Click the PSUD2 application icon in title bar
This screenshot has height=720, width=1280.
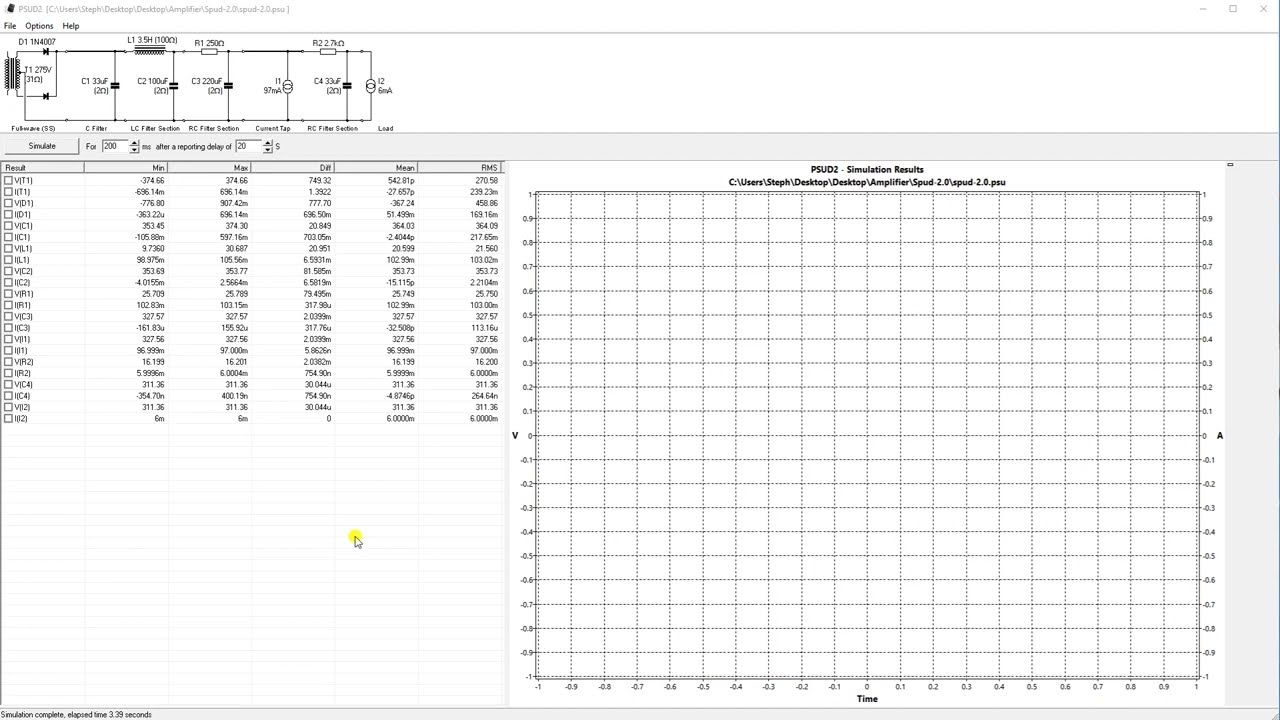pos(9,8)
